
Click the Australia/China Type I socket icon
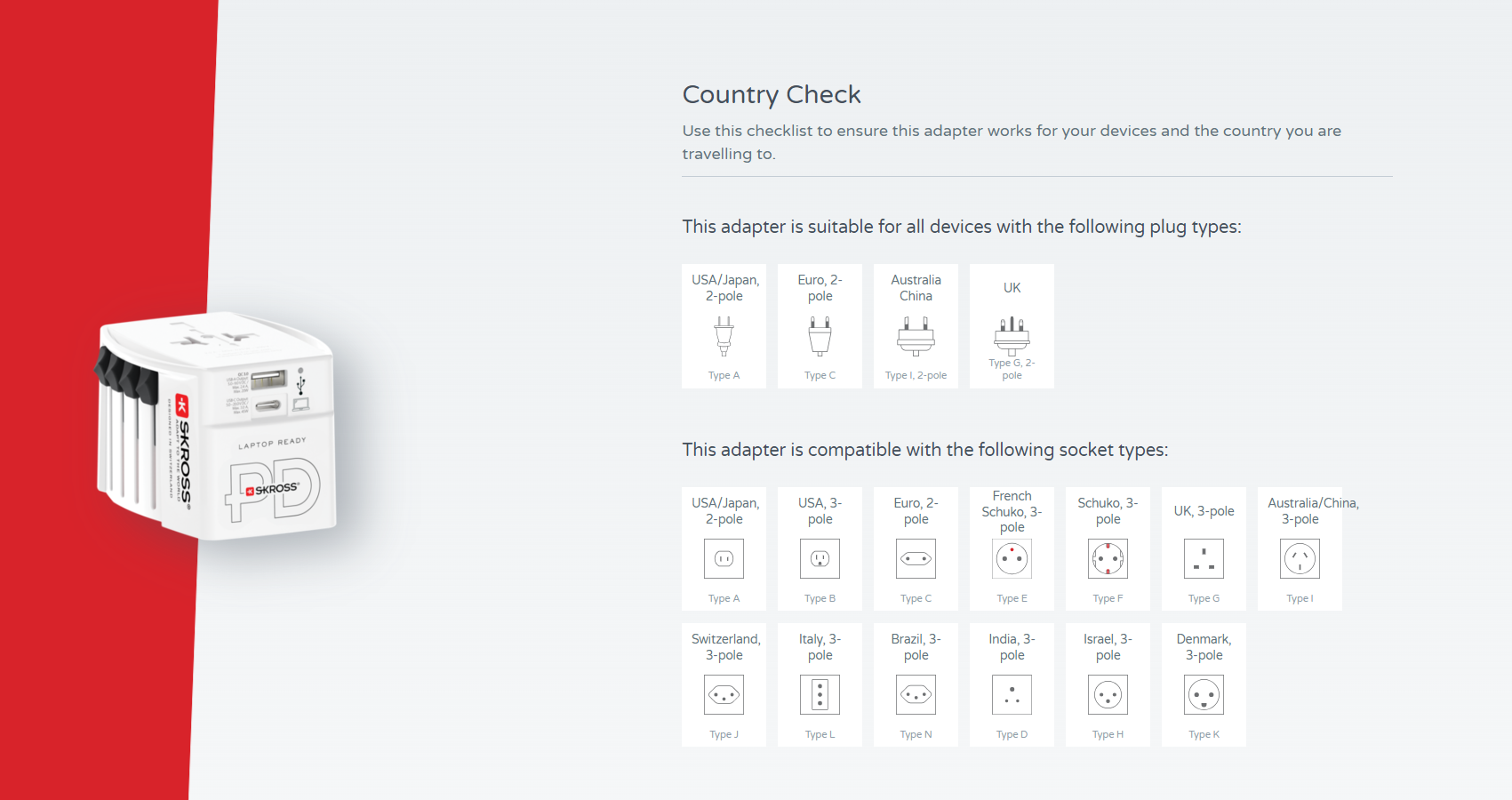click(1300, 559)
